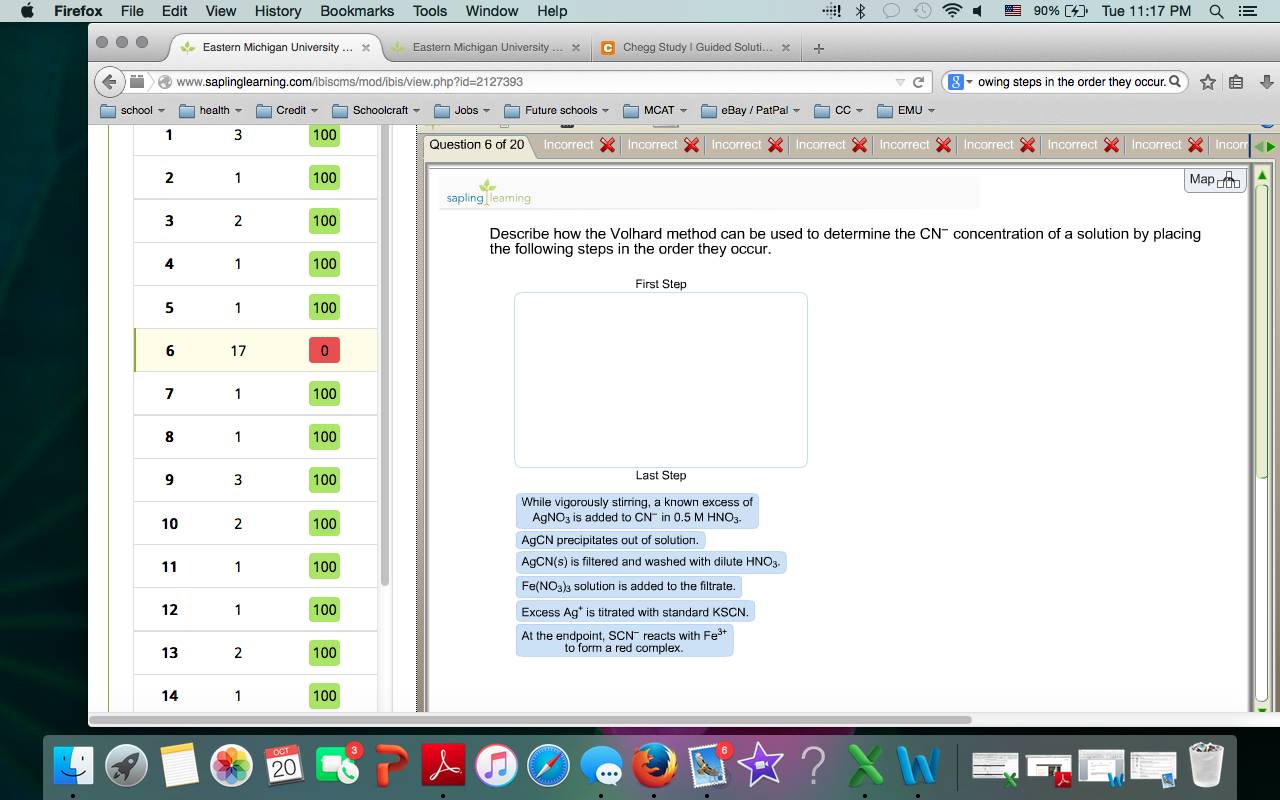Select the Question 6 of 20 tab
This screenshot has width=1280, height=800.
tap(478, 145)
